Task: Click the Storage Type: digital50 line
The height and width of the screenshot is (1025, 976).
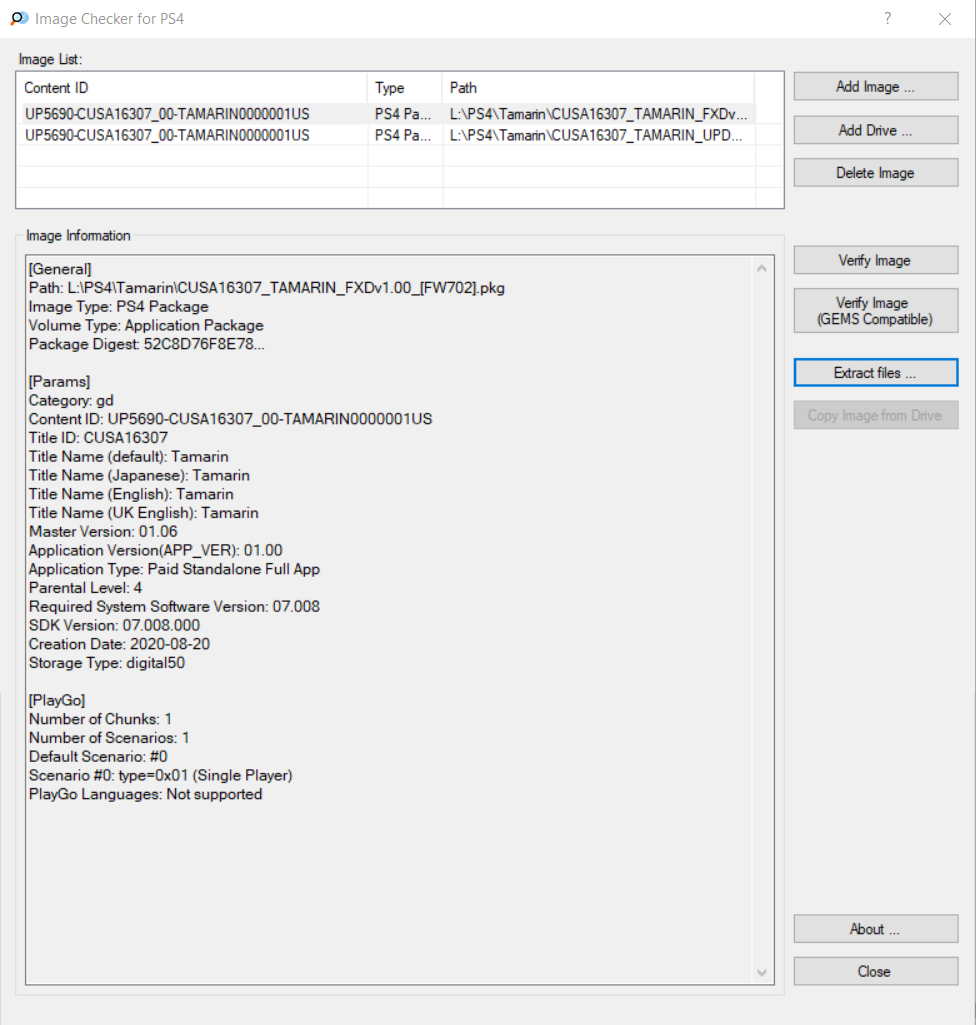Action: coord(107,662)
